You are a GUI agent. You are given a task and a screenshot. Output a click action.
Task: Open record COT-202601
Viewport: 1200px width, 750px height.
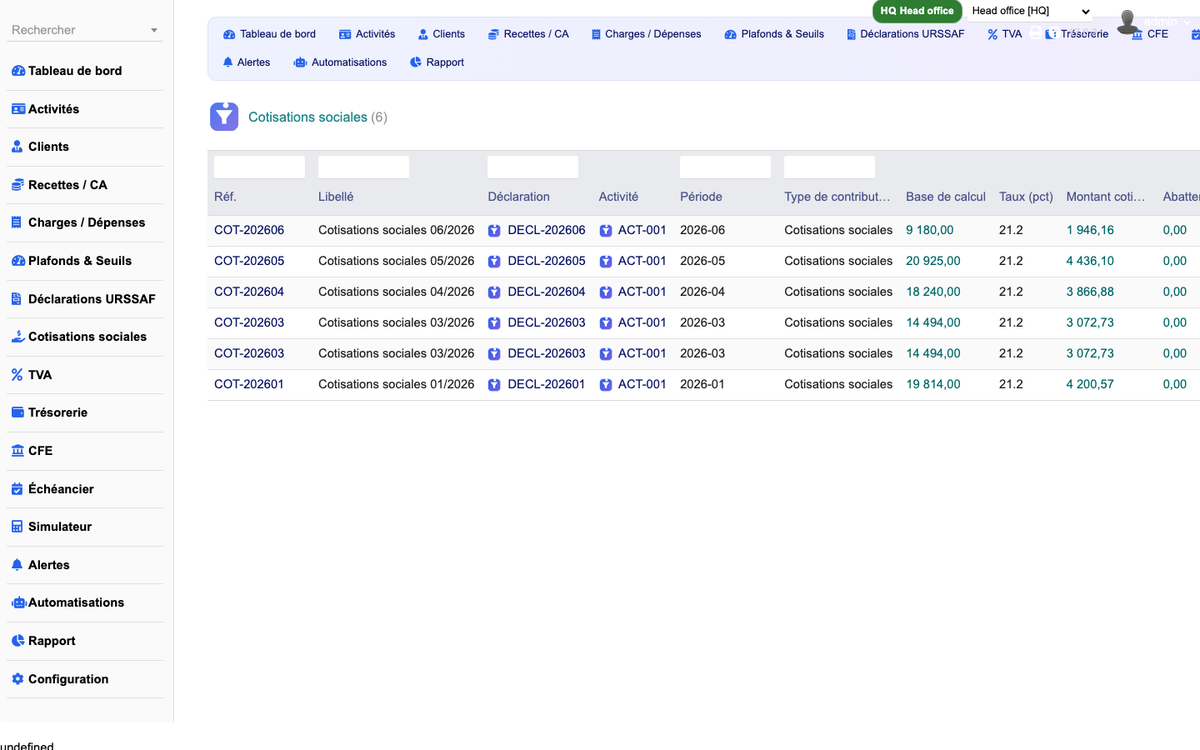coord(249,384)
